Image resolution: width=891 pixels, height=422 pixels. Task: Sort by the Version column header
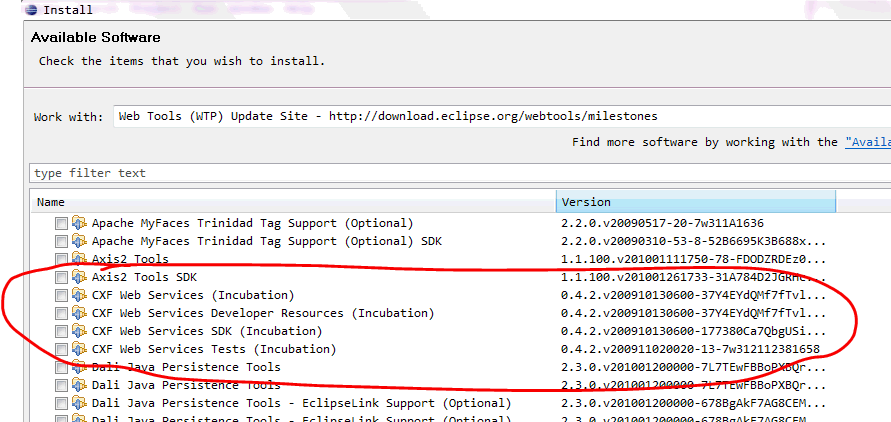pyautogui.click(x=696, y=202)
